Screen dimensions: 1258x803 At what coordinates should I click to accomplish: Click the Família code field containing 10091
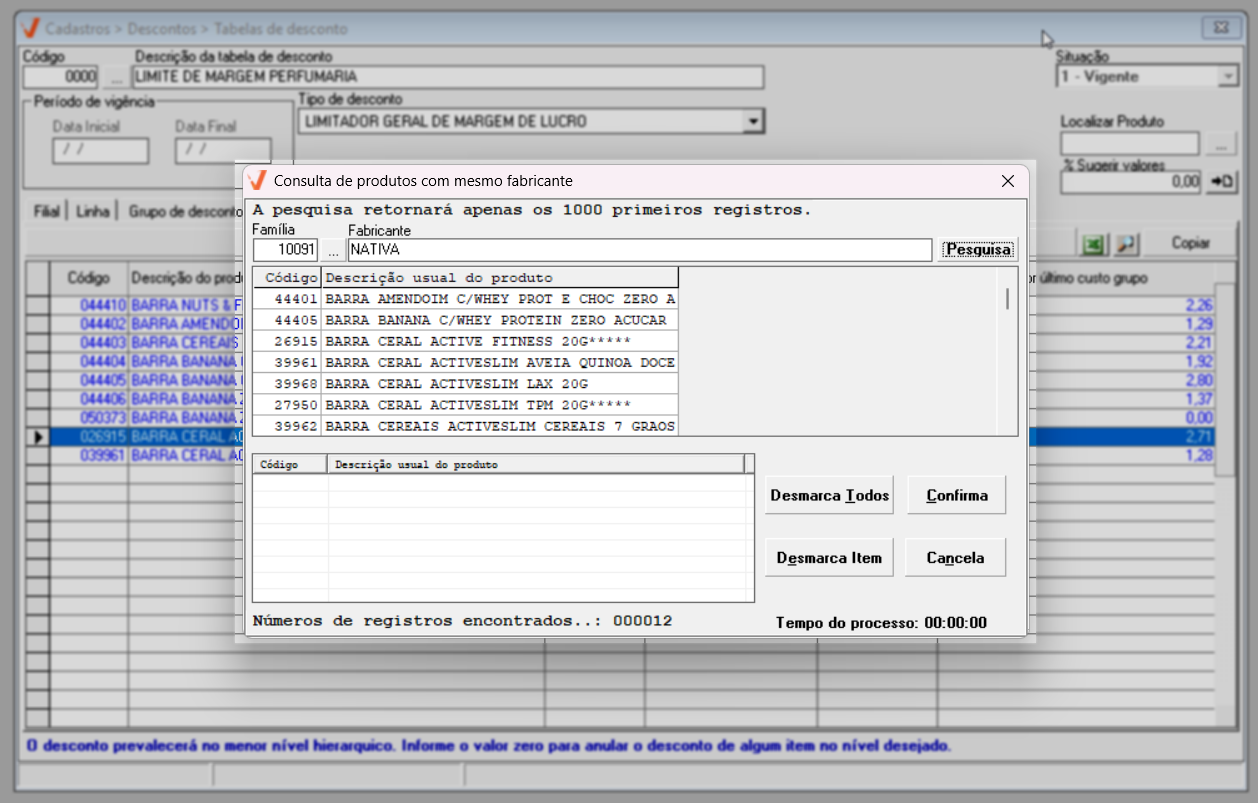point(286,250)
